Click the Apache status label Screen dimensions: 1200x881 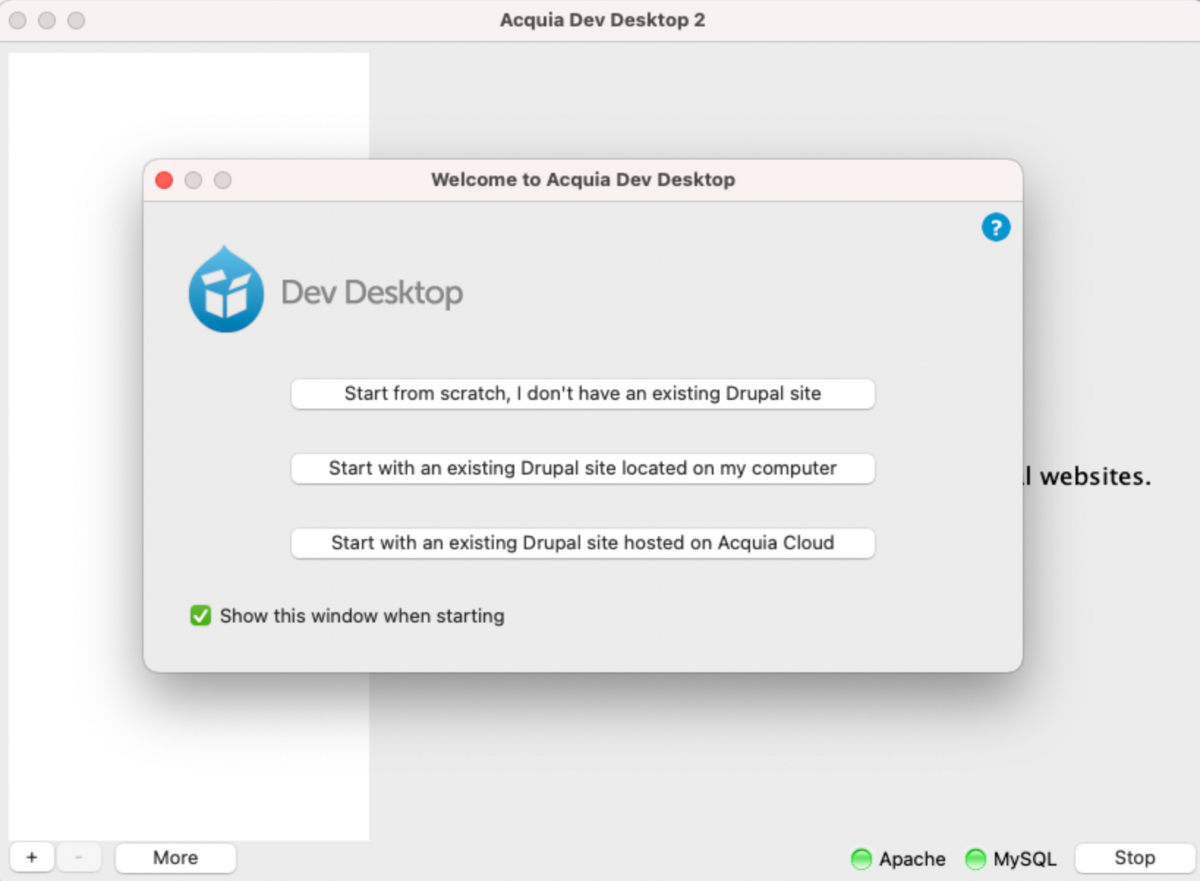(912, 859)
